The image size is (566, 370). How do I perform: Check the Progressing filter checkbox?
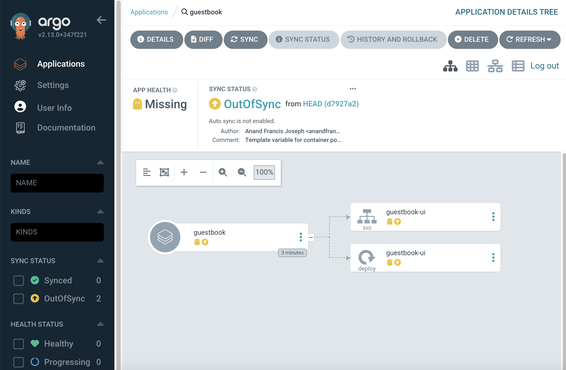[18, 362]
